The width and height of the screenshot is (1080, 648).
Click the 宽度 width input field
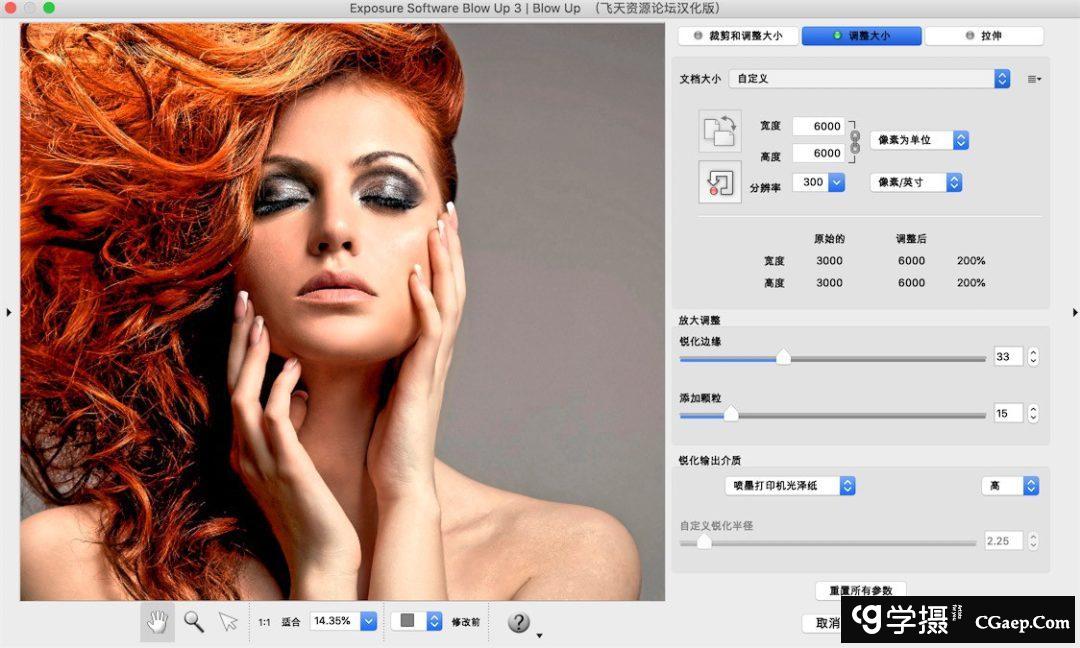point(818,126)
